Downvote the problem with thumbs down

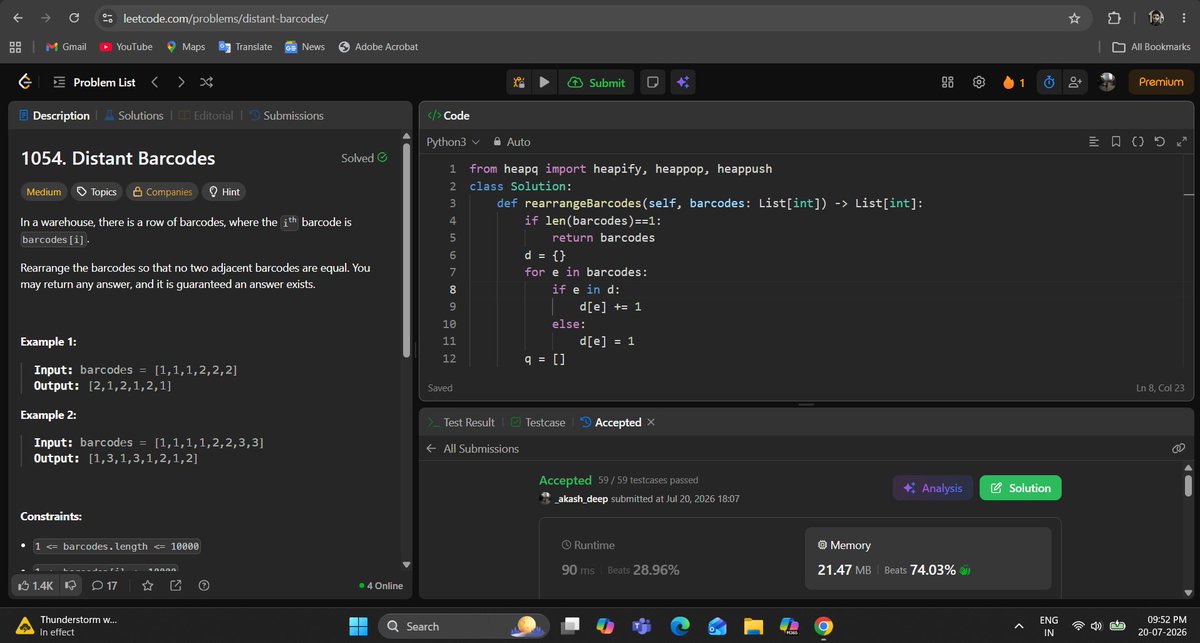pos(71,585)
